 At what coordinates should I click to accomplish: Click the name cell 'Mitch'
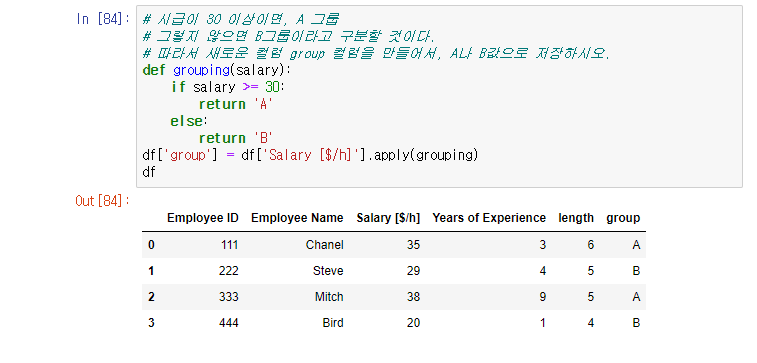pos(329,296)
